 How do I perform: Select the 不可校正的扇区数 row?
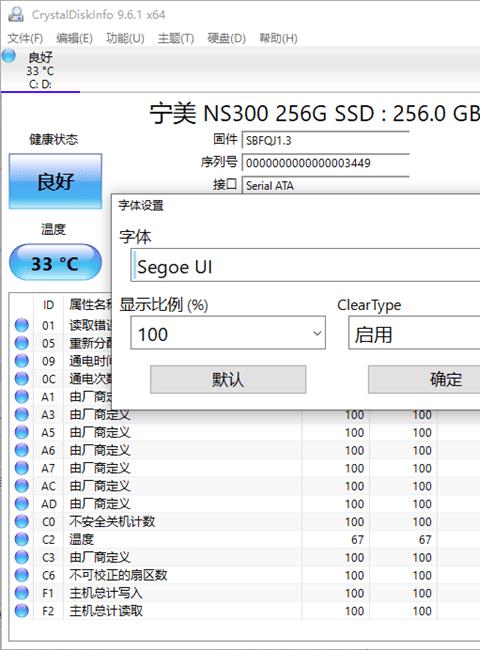[x=245, y=575]
